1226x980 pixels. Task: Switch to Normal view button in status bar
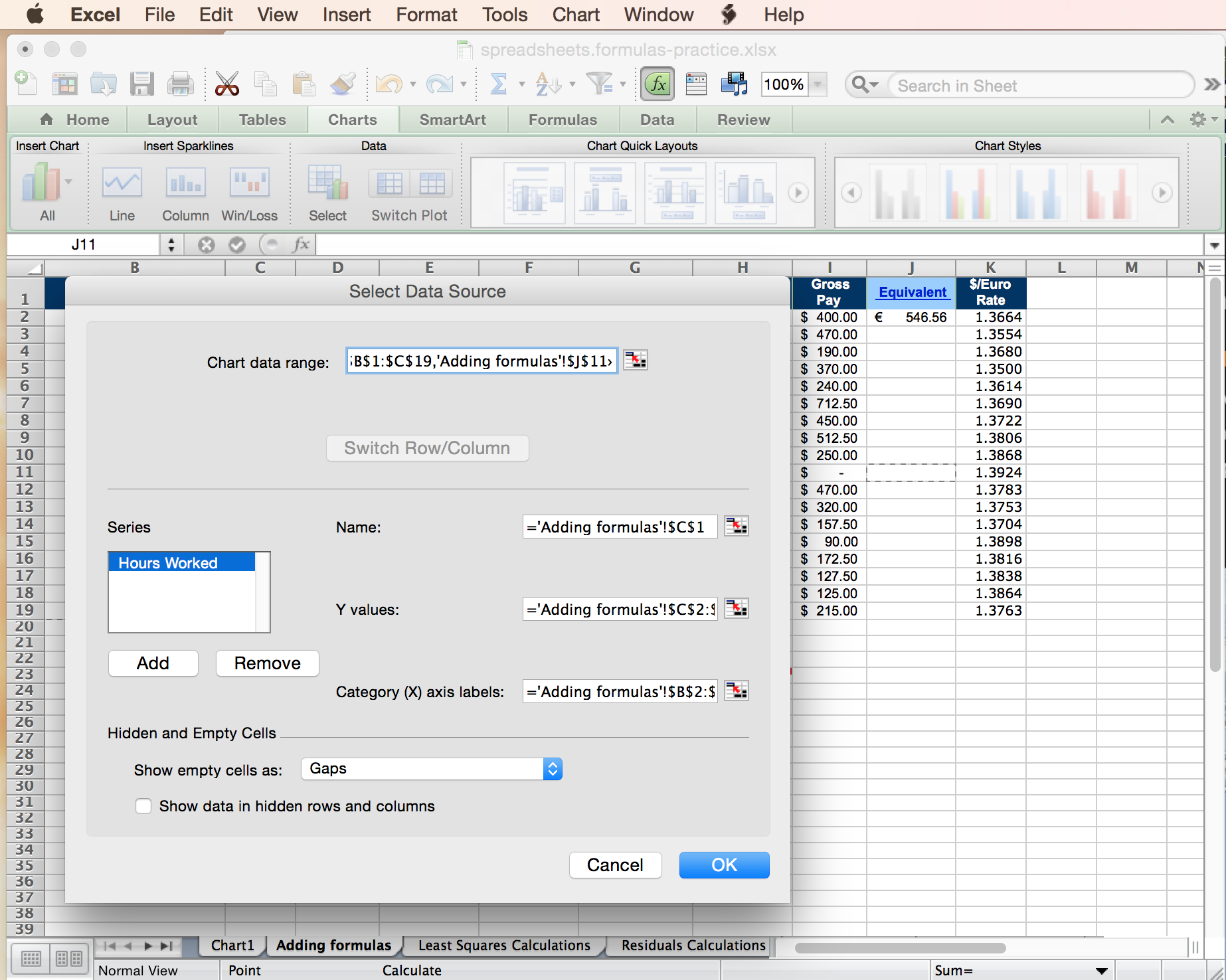(31, 959)
